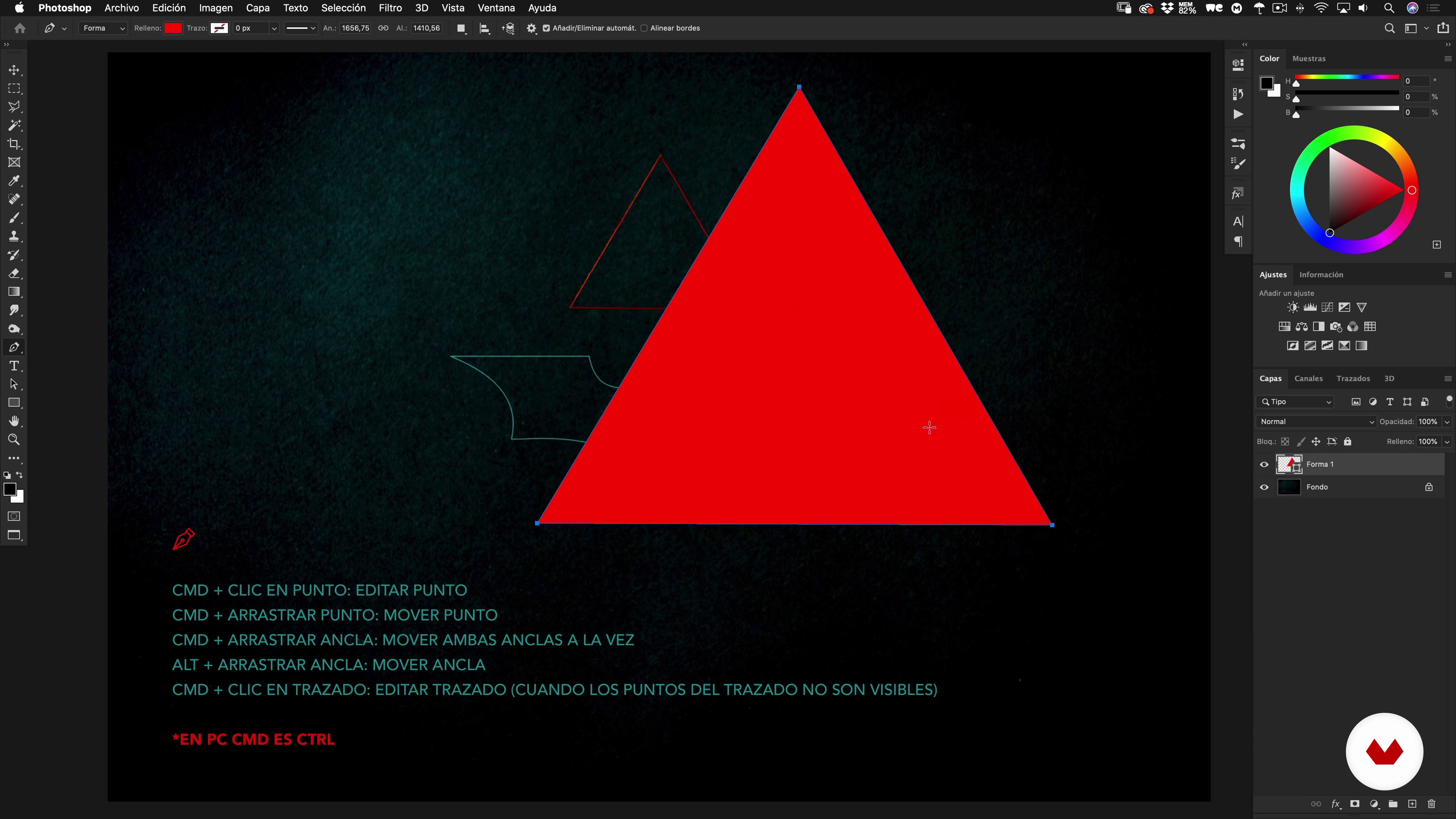Select the Eraser tool
The height and width of the screenshot is (819, 1456).
click(x=14, y=273)
